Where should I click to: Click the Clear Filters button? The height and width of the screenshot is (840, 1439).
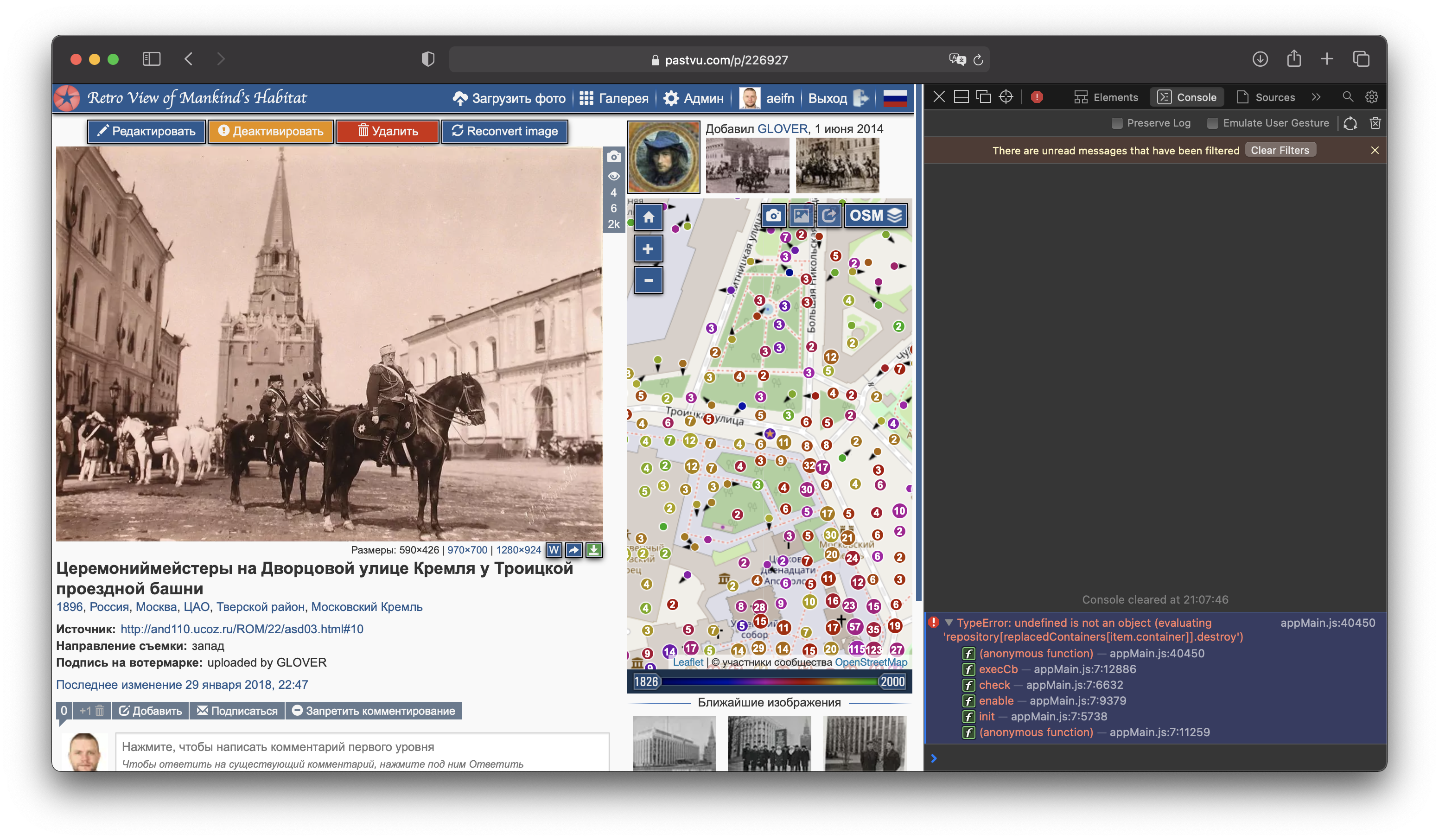[x=1280, y=150]
